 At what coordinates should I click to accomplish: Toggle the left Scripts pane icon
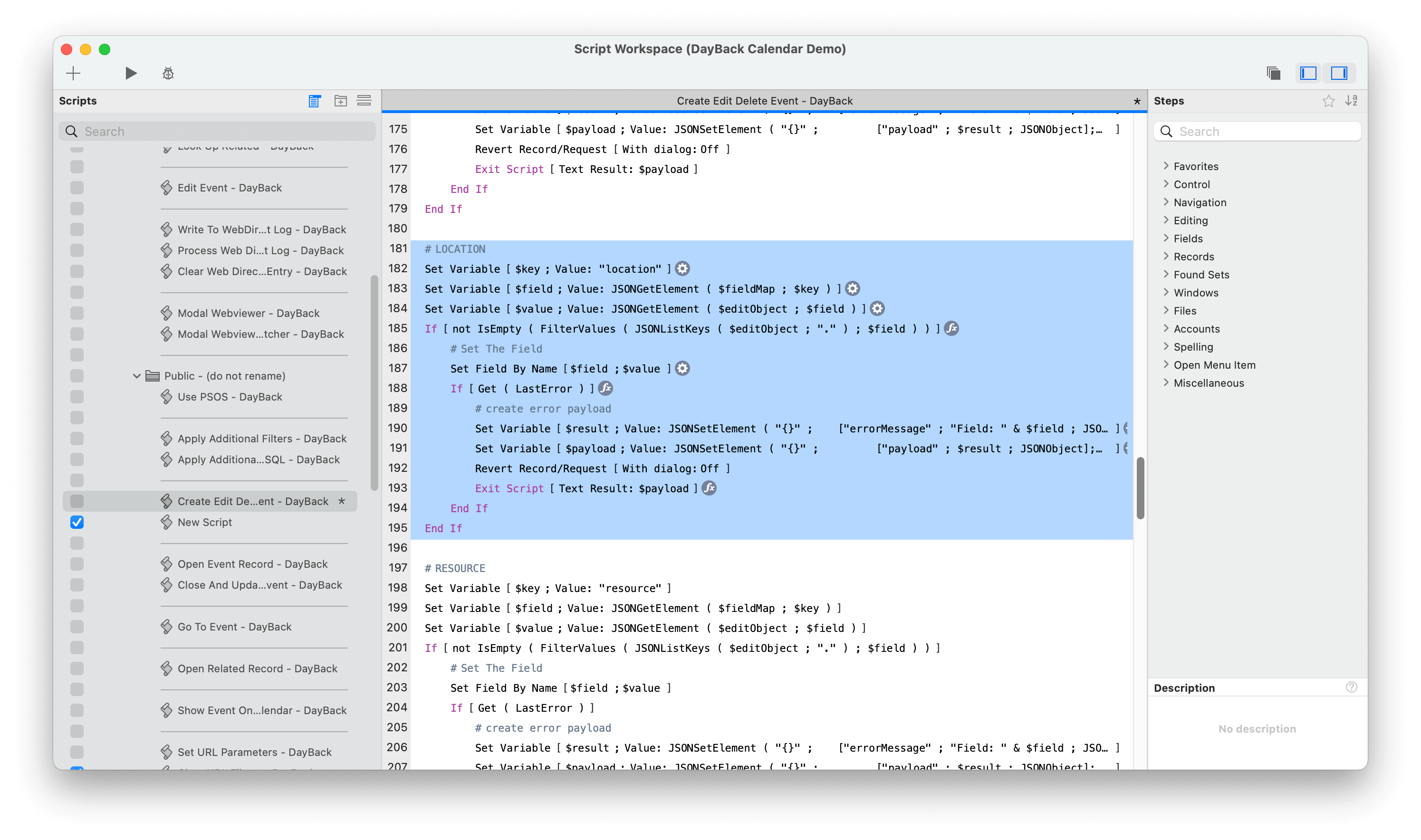tap(1308, 73)
